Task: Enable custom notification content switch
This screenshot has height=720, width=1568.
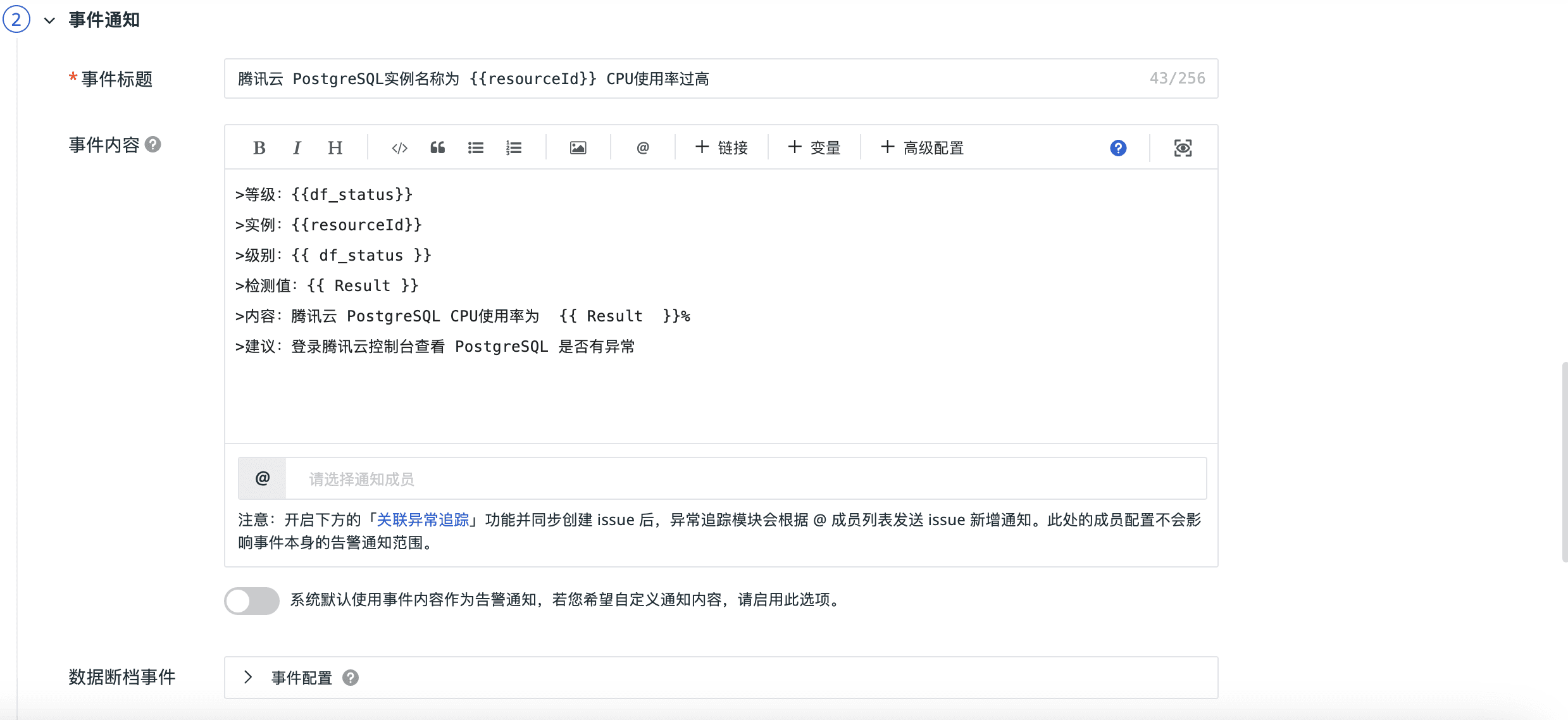Action: (252, 600)
